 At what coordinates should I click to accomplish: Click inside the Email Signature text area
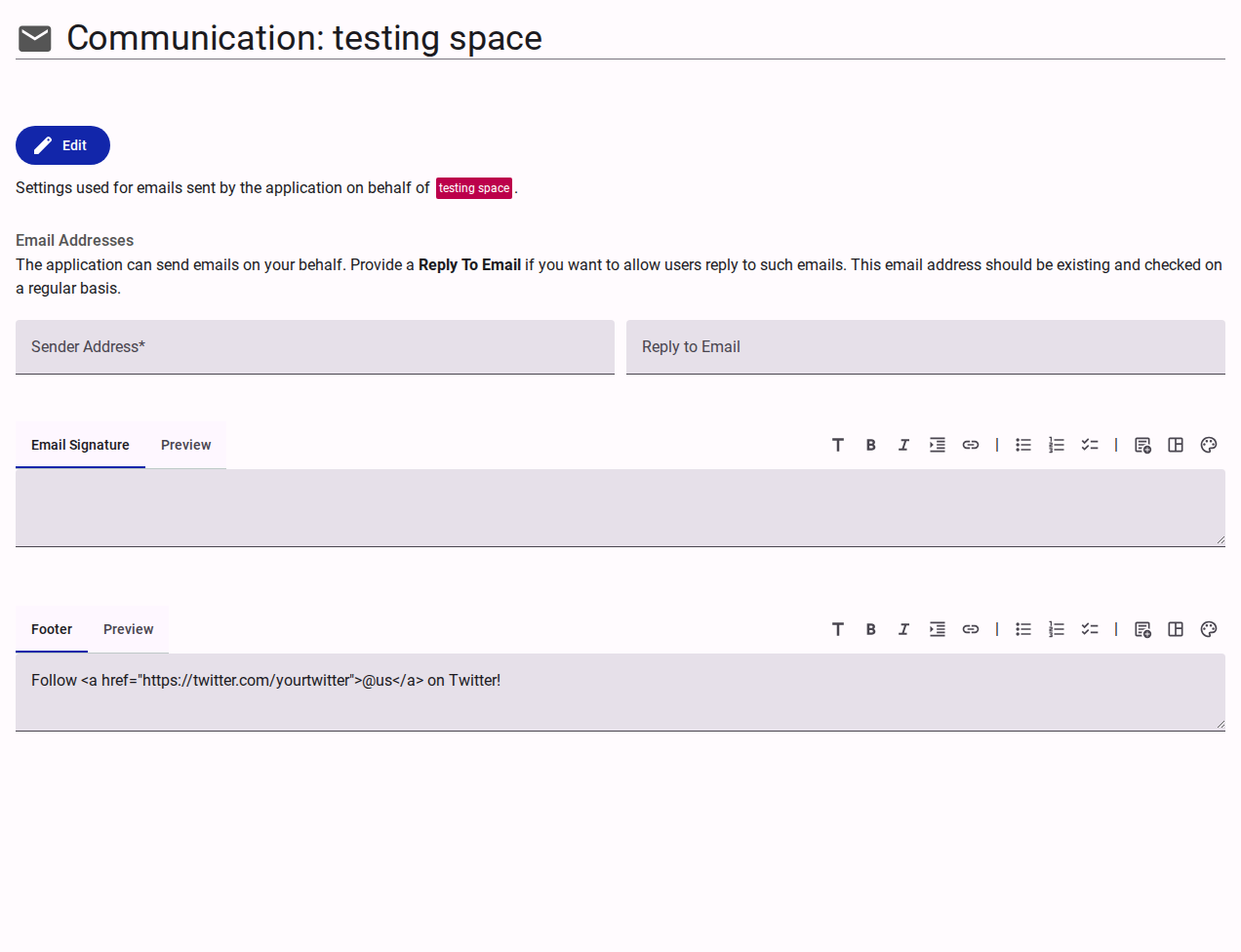pyautogui.click(x=620, y=508)
